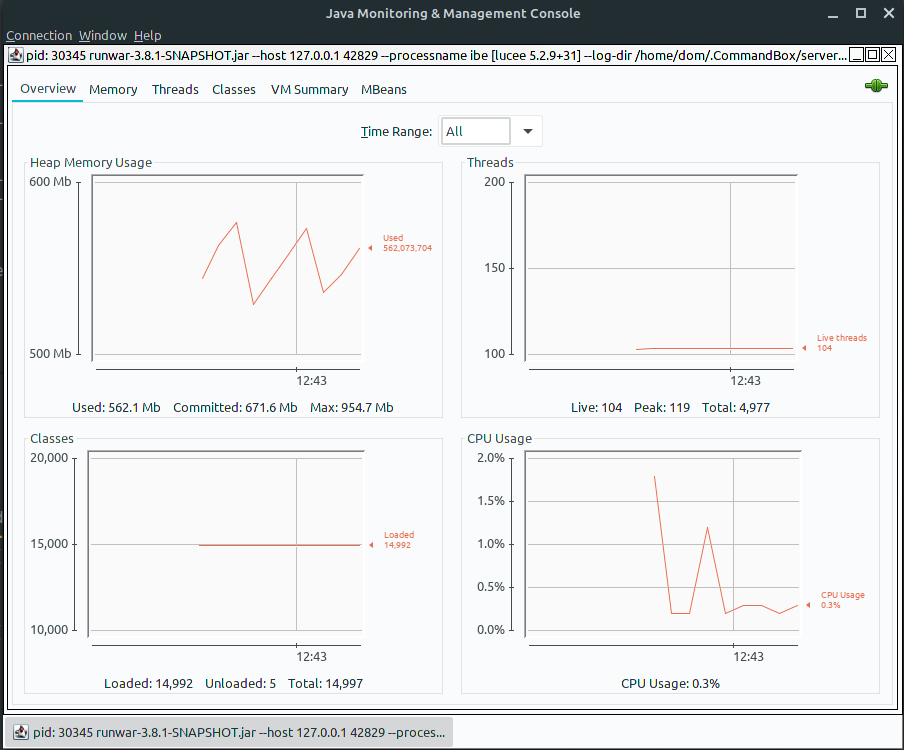Switch to the Classes tab
The height and width of the screenshot is (750, 904).
[233, 90]
